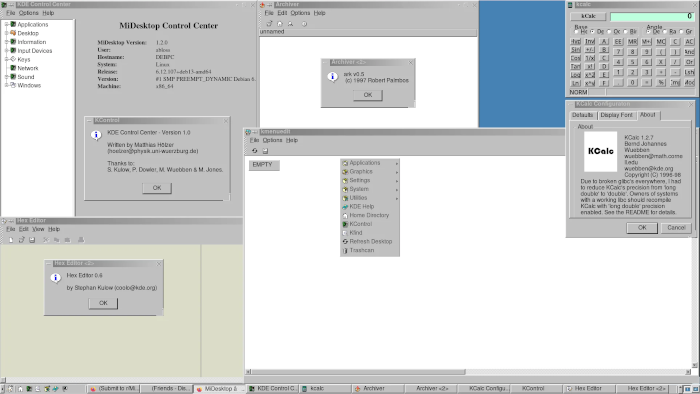The width and height of the screenshot is (700, 394).
Task: Expand Desktop node in Control Center tree
Action: click(x=7, y=33)
